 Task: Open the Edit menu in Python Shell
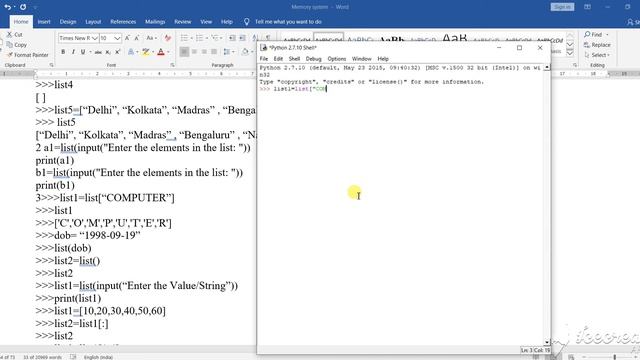[278, 59]
